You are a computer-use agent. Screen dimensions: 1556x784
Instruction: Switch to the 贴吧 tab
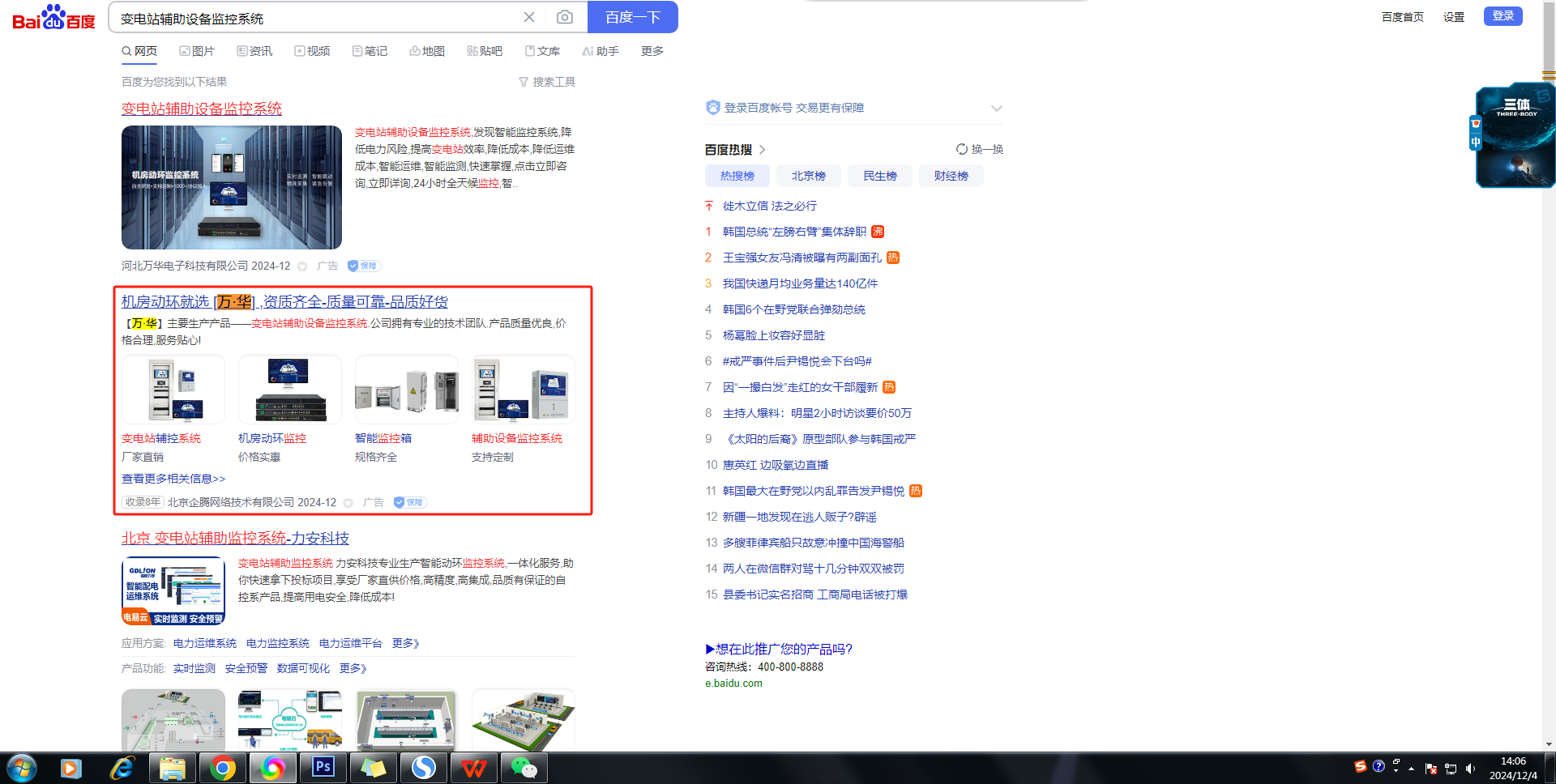click(x=485, y=51)
